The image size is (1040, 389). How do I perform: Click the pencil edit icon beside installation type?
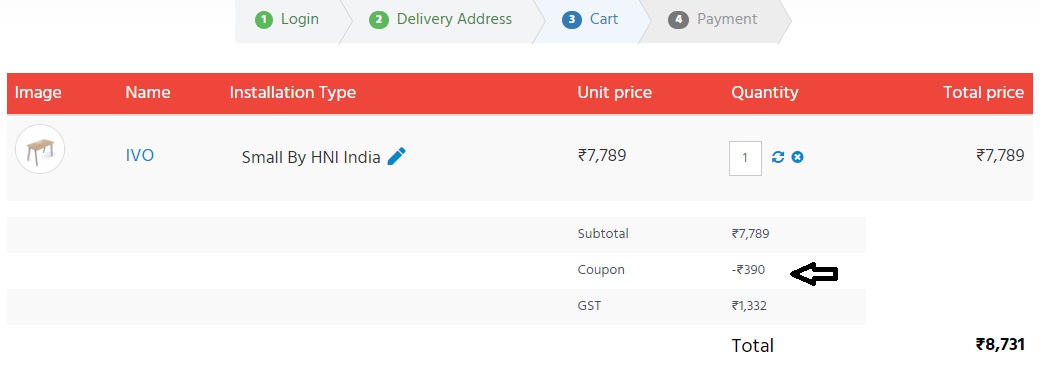(396, 157)
